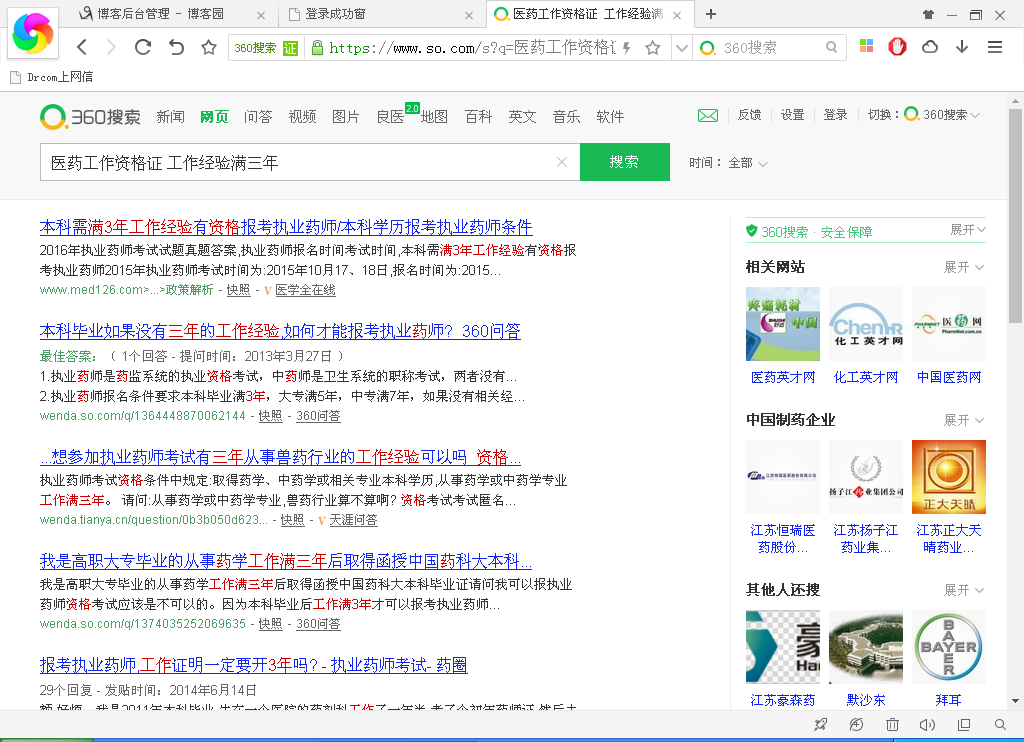
Task: Select the 图片 search category
Action: coord(345,117)
